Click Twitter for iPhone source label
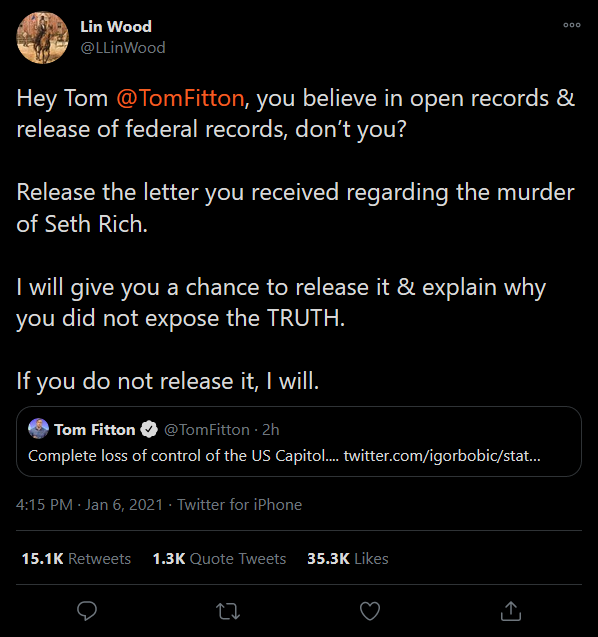Viewport: 598px width, 637px height. click(x=240, y=505)
